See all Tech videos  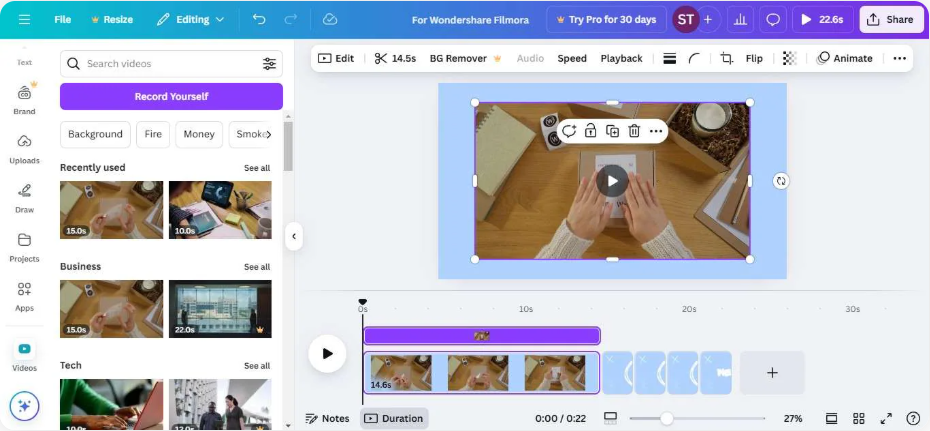click(257, 366)
